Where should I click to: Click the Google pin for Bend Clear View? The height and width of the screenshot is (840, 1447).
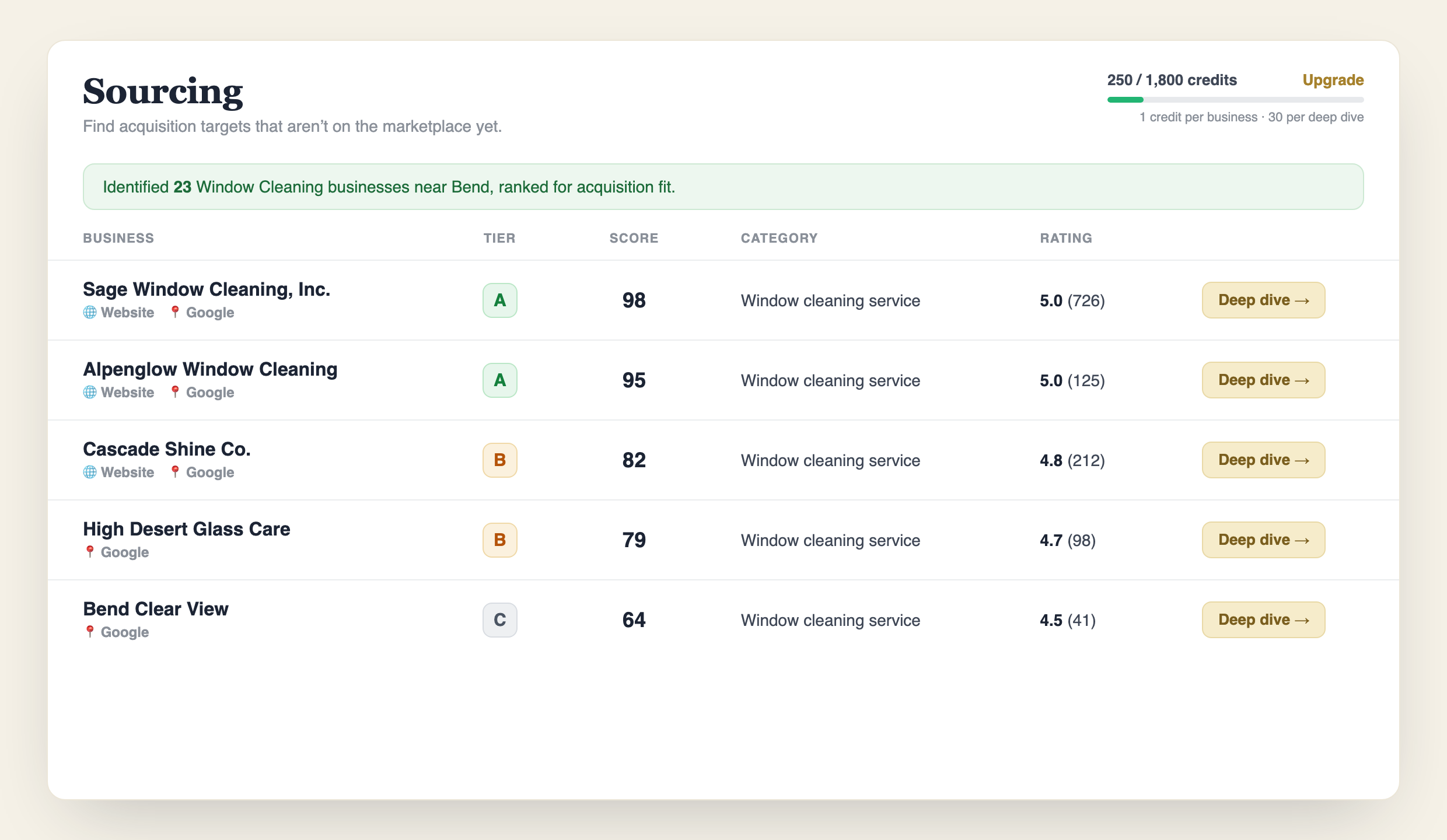pyautogui.click(x=90, y=632)
